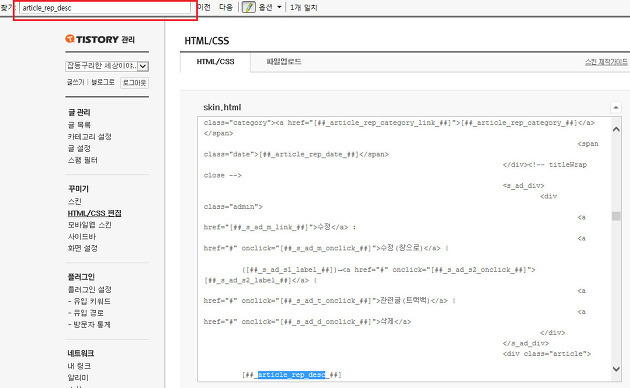Open 알리미 menu item

[x=78, y=377]
